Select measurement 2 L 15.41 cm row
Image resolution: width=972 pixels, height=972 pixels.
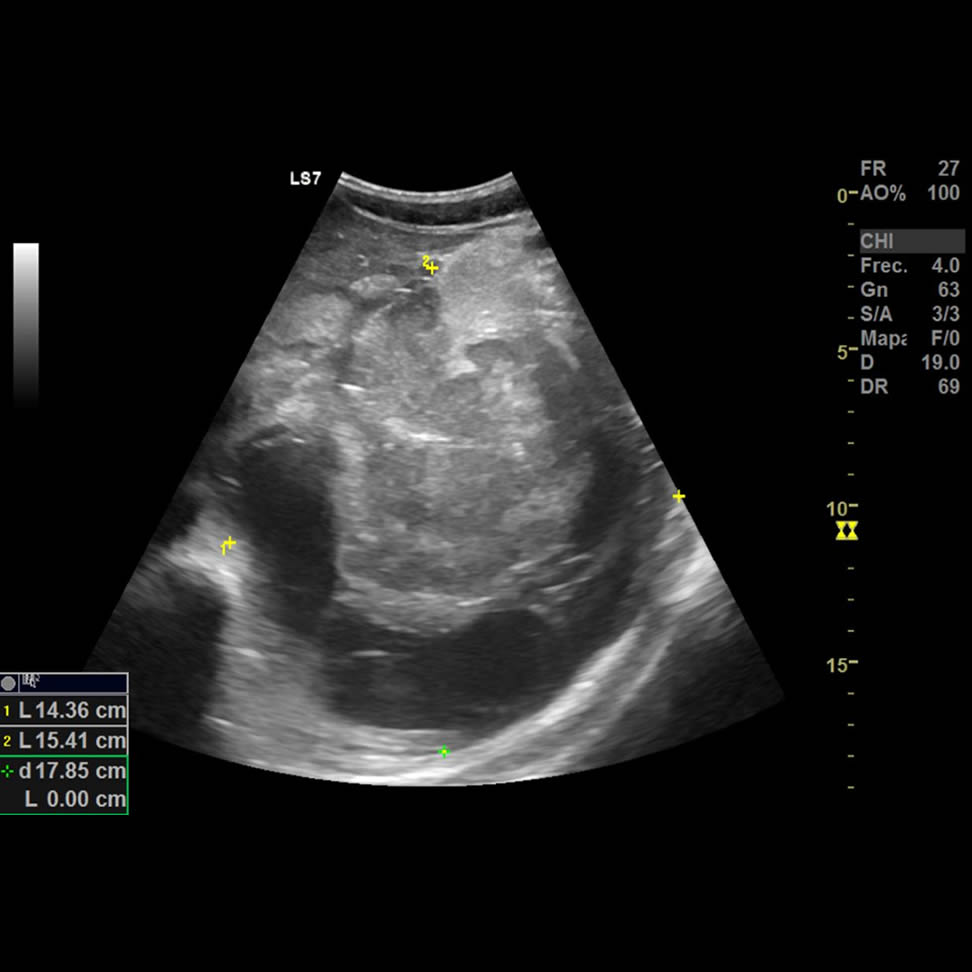pos(64,741)
